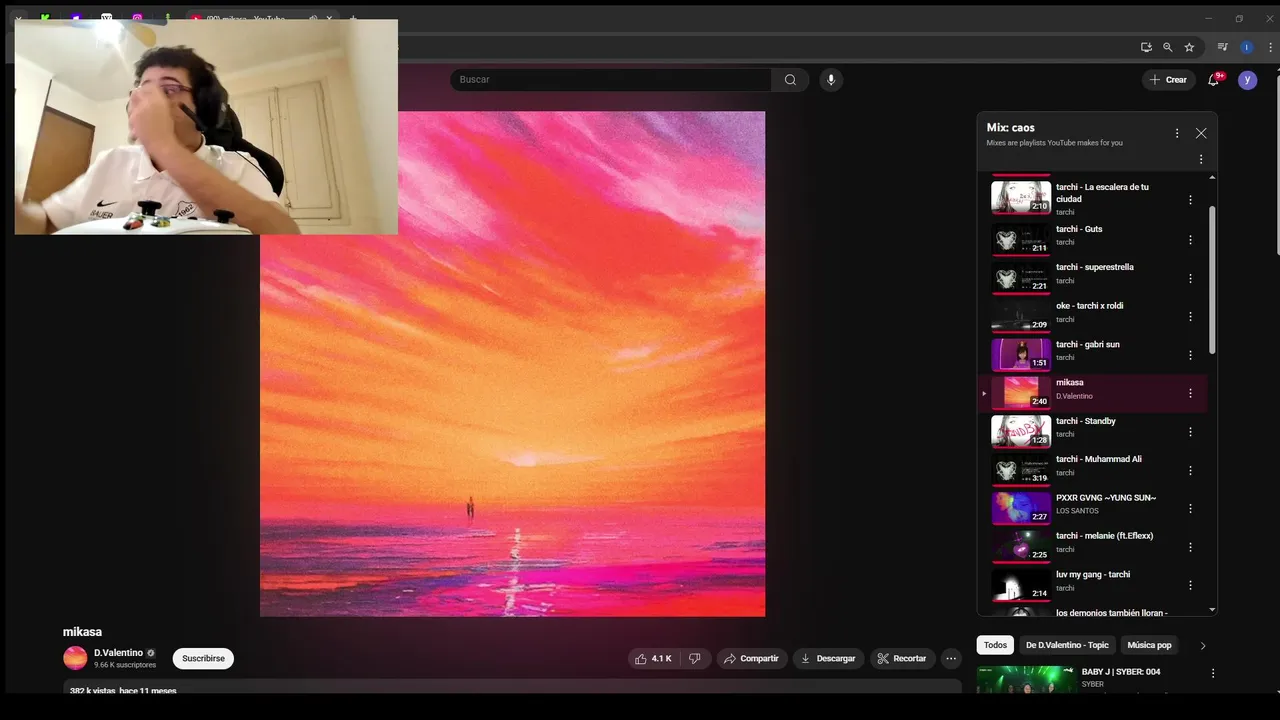Open options for tarchi - gabri sun
Viewport: 1280px width, 720px height.
[x=1190, y=355]
